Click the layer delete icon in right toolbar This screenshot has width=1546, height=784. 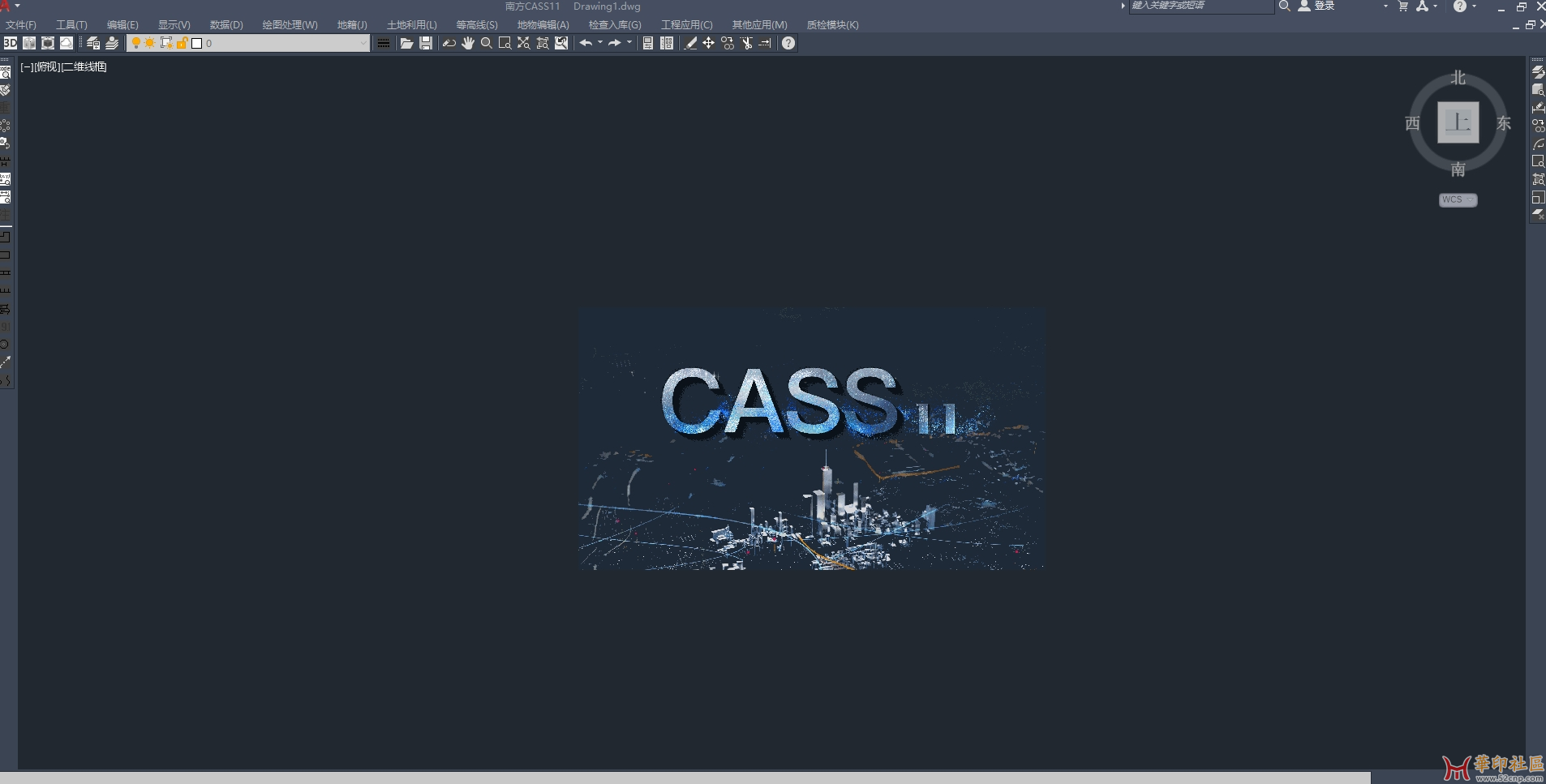click(x=1538, y=215)
